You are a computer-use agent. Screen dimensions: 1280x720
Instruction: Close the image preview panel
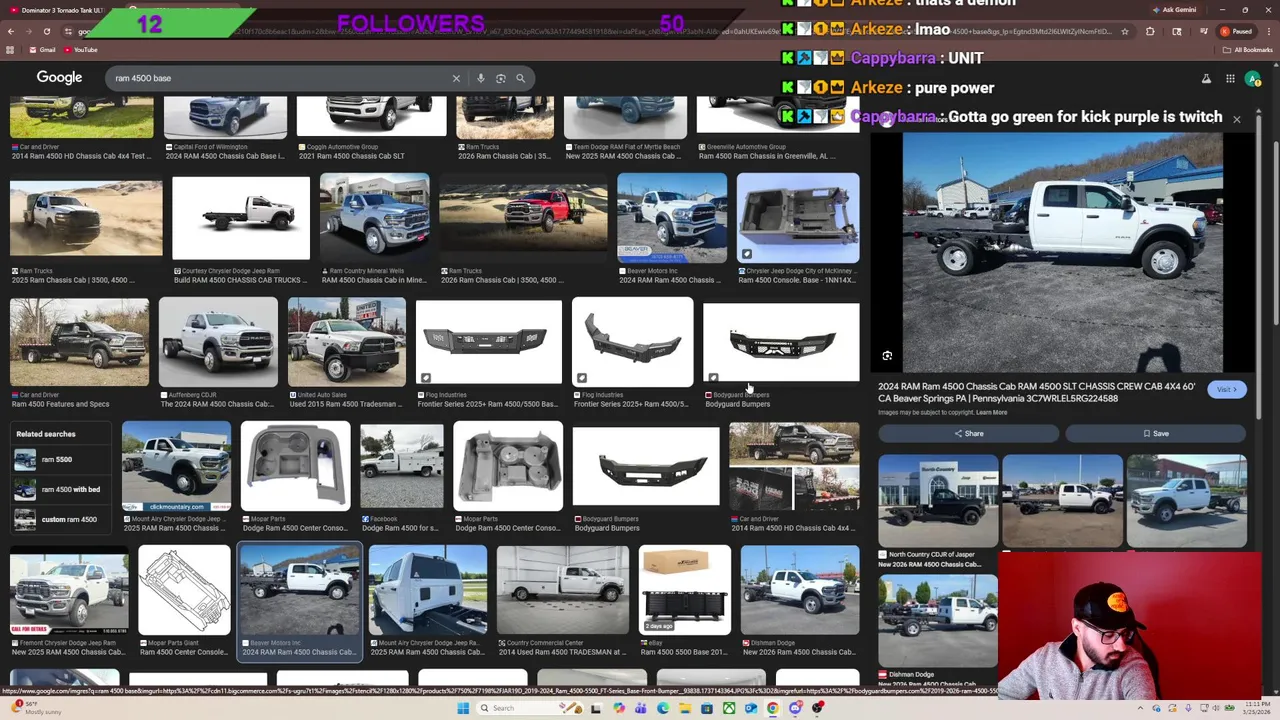point(1236,120)
